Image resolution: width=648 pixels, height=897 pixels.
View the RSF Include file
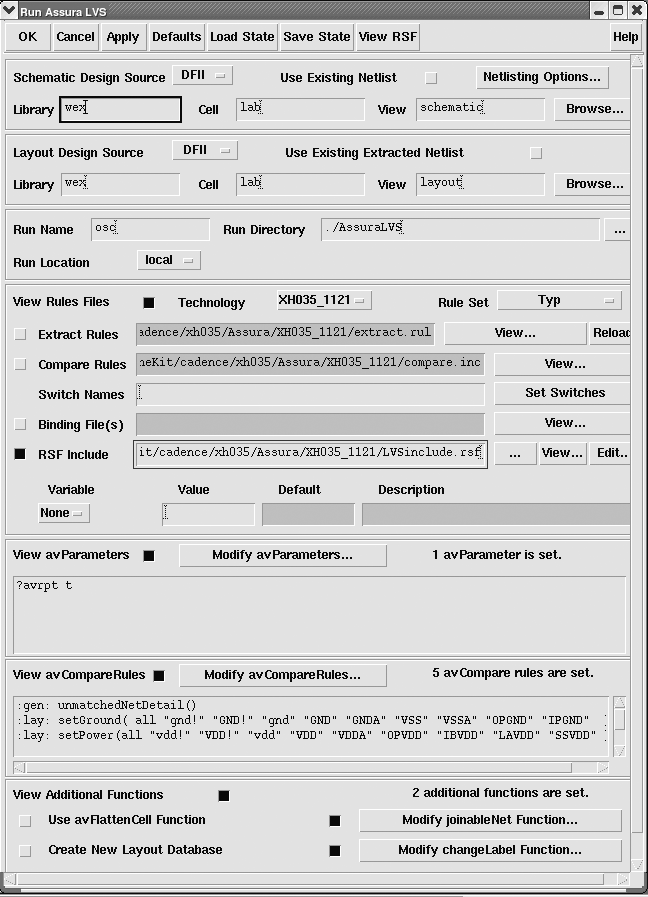(563, 454)
